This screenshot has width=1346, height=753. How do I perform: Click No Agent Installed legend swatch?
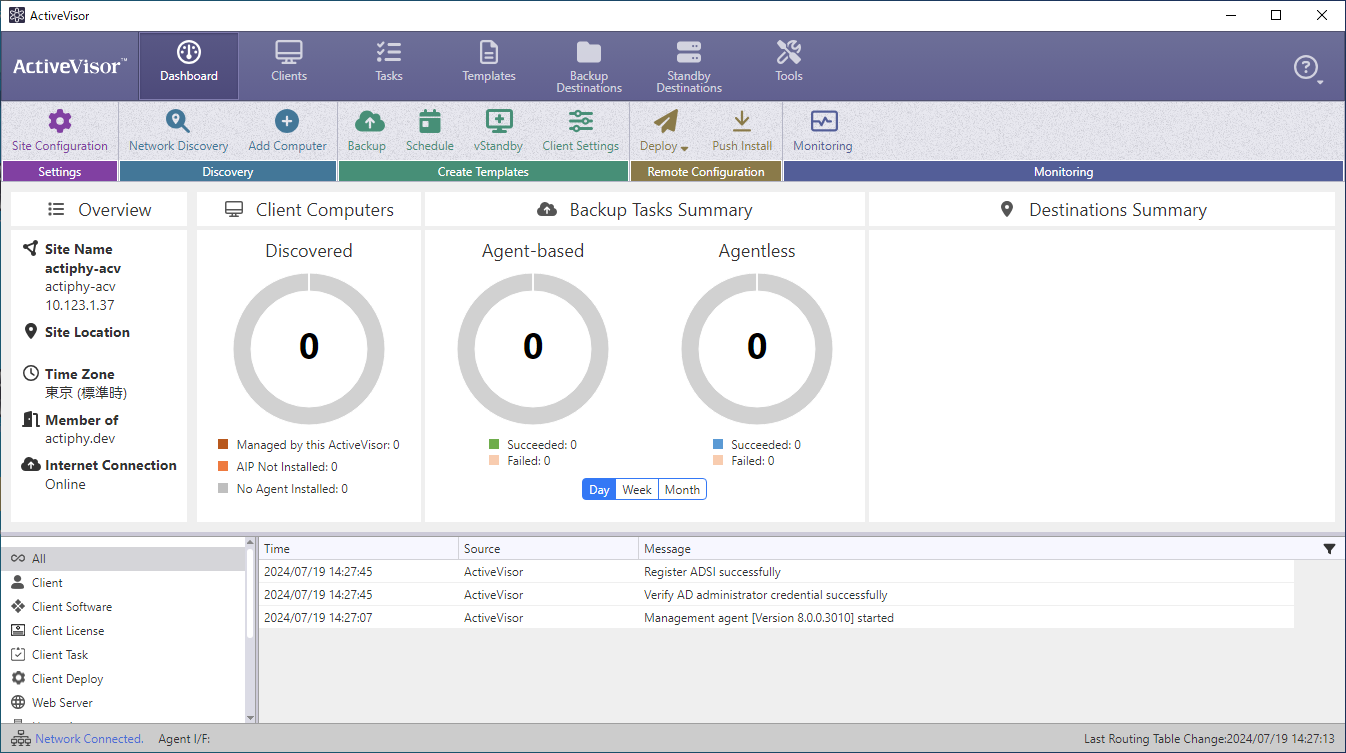tap(223, 488)
